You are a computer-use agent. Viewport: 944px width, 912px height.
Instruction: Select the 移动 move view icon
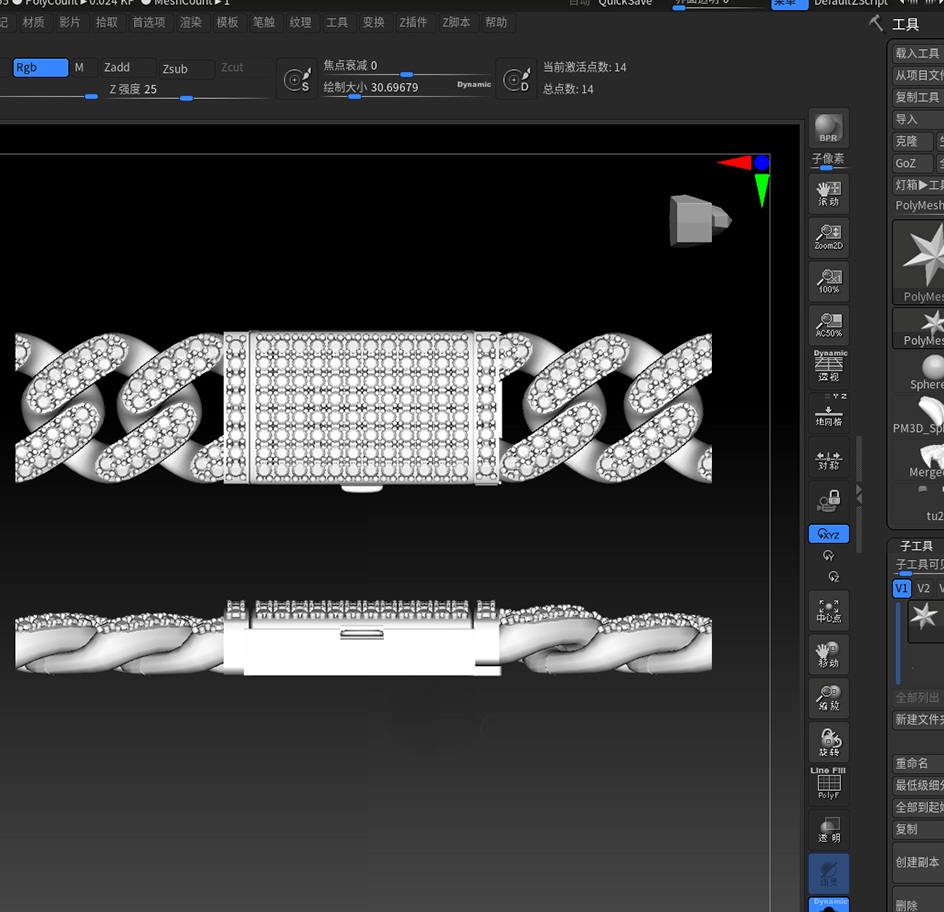click(x=828, y=655)
